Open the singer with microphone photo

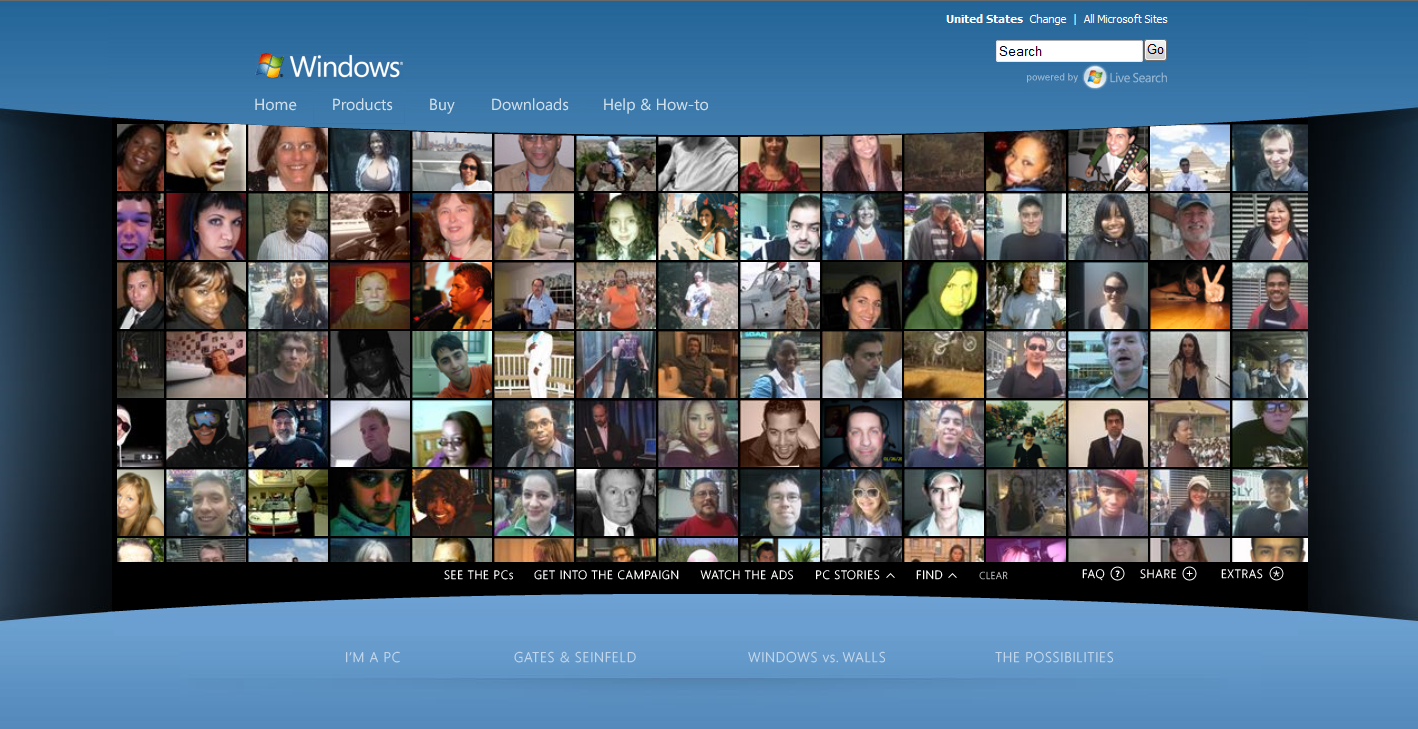tap(452, 296)
